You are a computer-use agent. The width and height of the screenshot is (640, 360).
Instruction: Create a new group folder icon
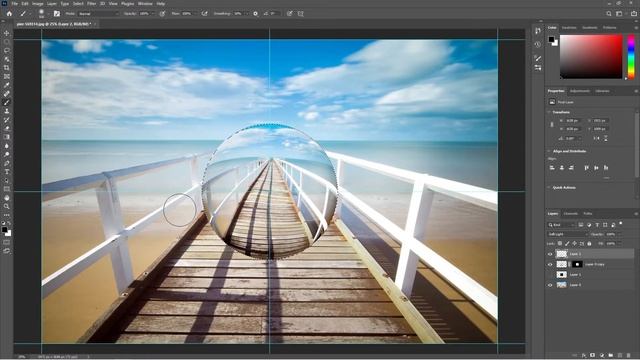611,356
